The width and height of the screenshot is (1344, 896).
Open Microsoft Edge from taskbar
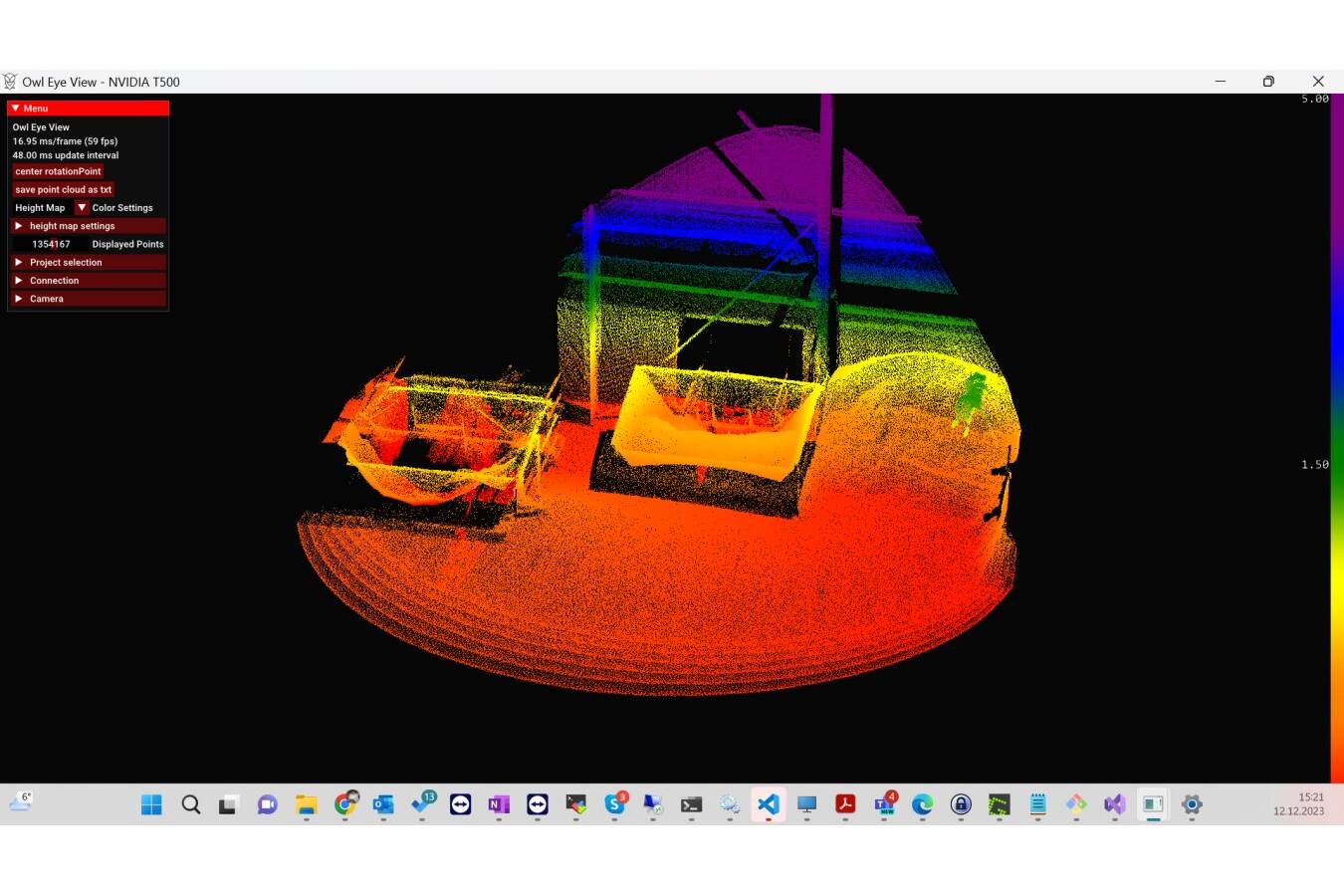pos(922,804)
